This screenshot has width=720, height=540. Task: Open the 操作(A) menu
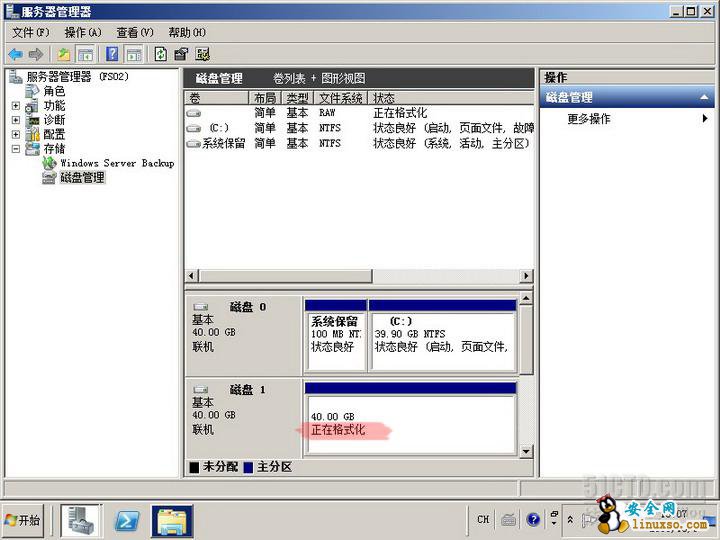83,33
